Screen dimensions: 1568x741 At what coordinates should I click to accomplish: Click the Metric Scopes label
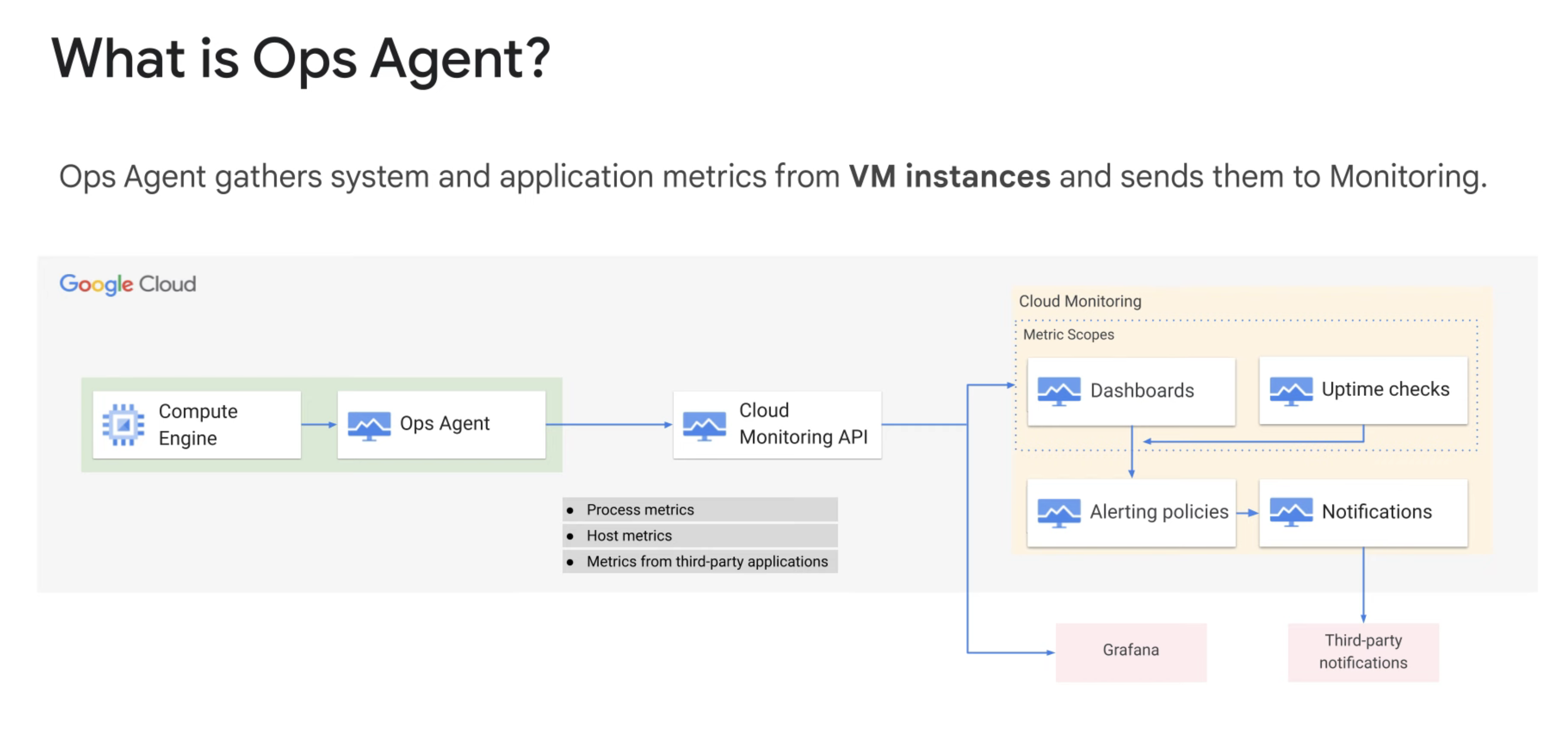point(1068,335)
